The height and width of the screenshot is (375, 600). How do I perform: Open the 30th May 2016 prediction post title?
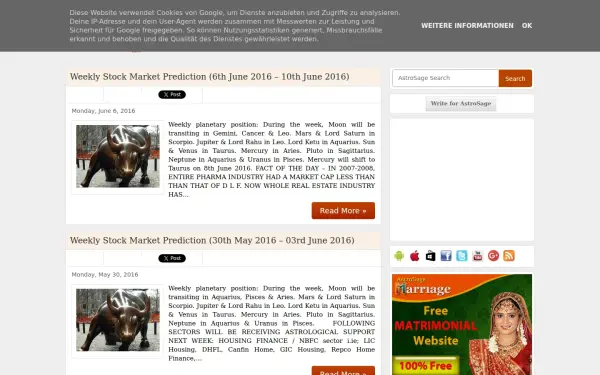click(212, 240)
